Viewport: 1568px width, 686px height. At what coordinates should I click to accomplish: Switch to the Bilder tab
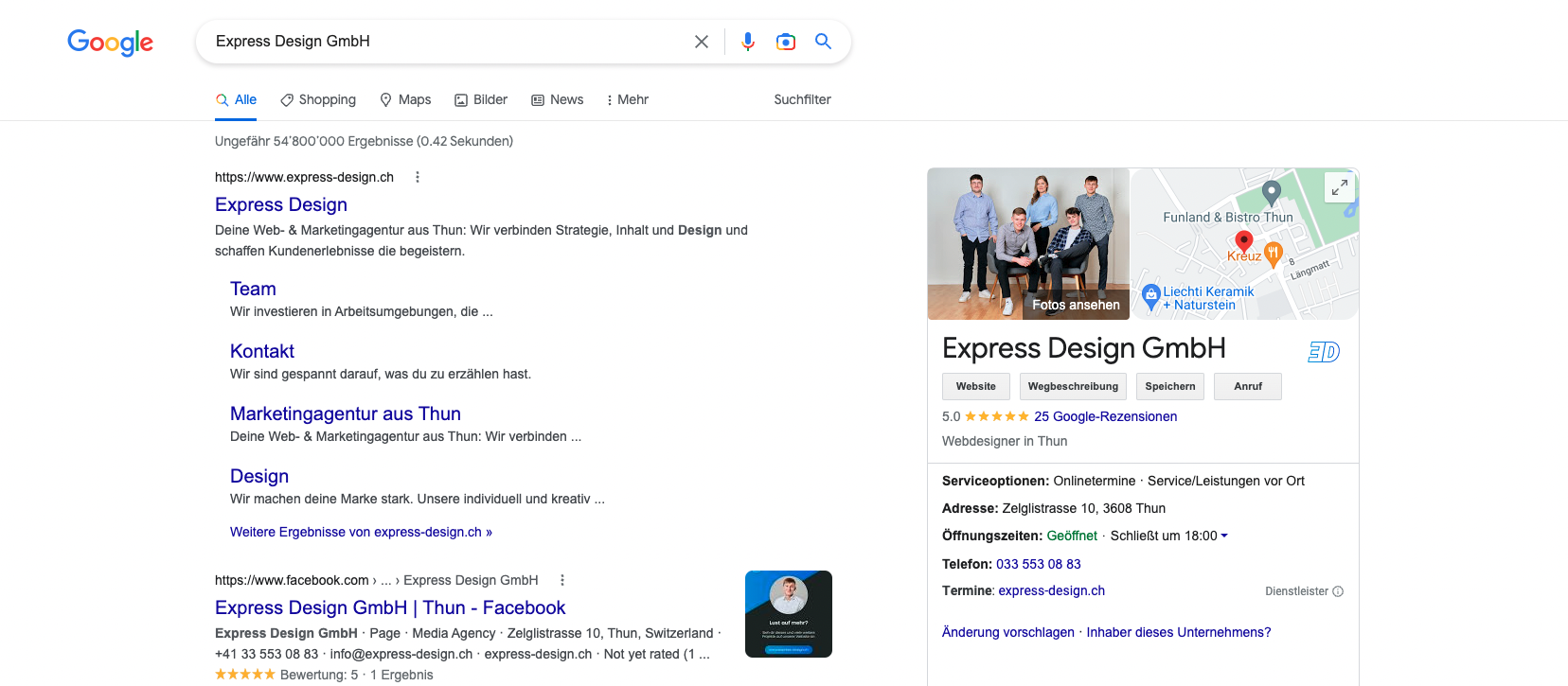[x=481, y=99]
